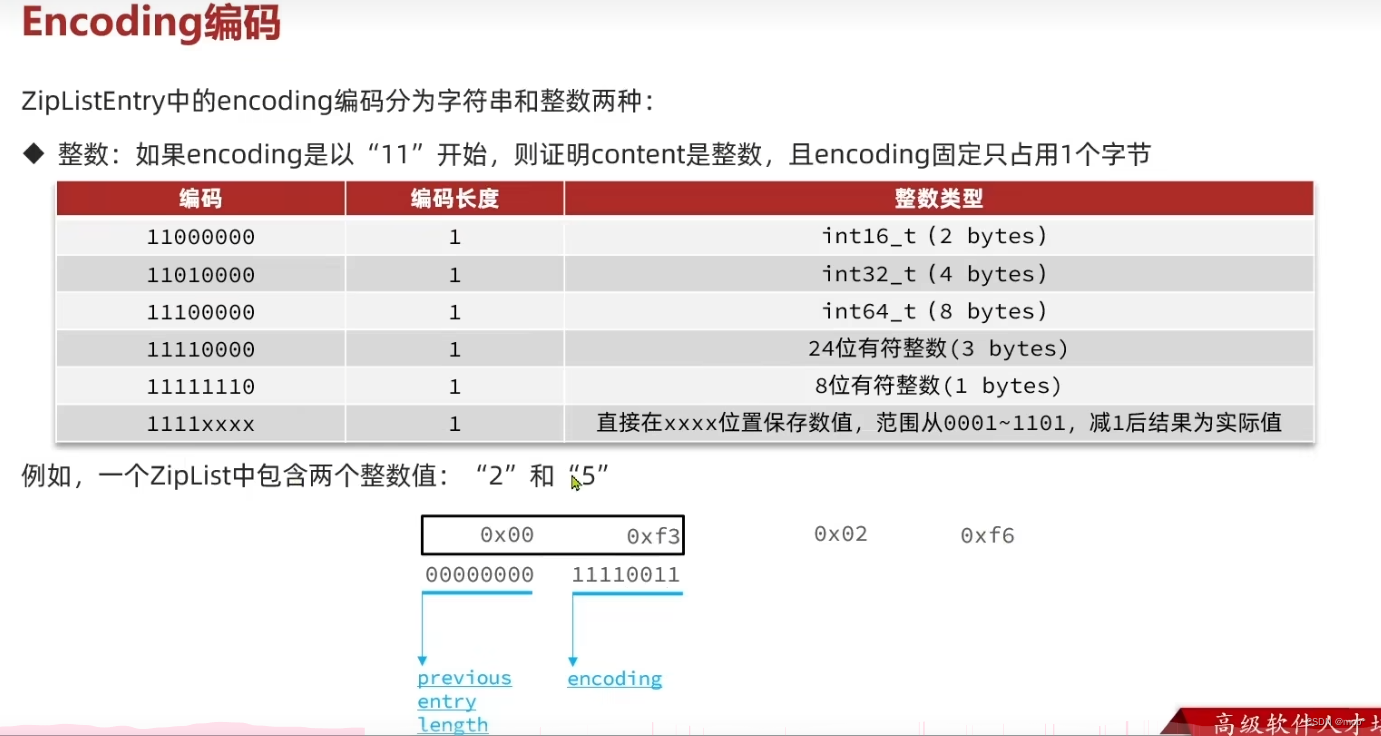Click the binary string "11110011"
Viewport: 1381px width, 736px height.
click(x=626, y=575)
